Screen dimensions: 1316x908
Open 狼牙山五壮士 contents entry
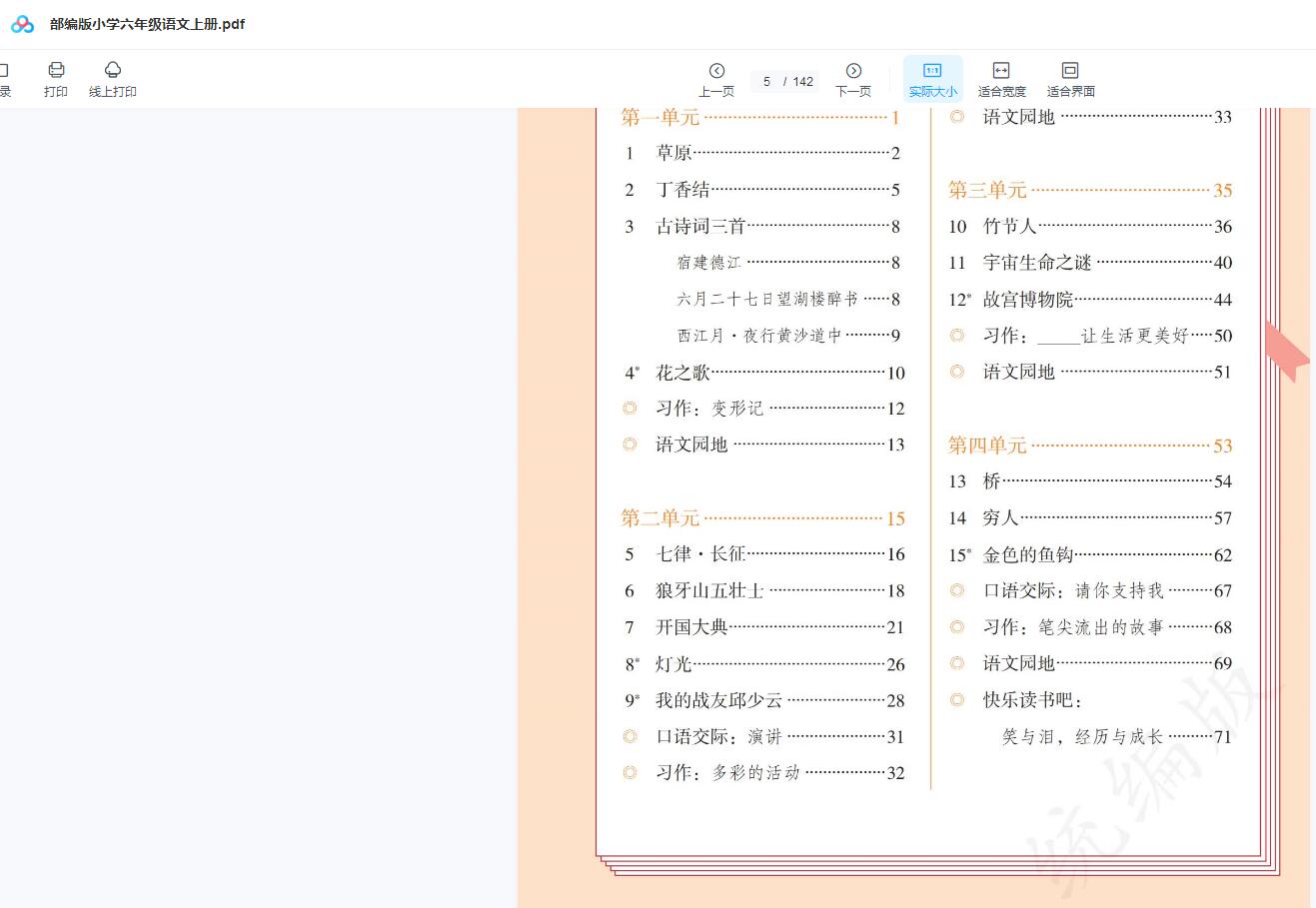pos(709,591)
